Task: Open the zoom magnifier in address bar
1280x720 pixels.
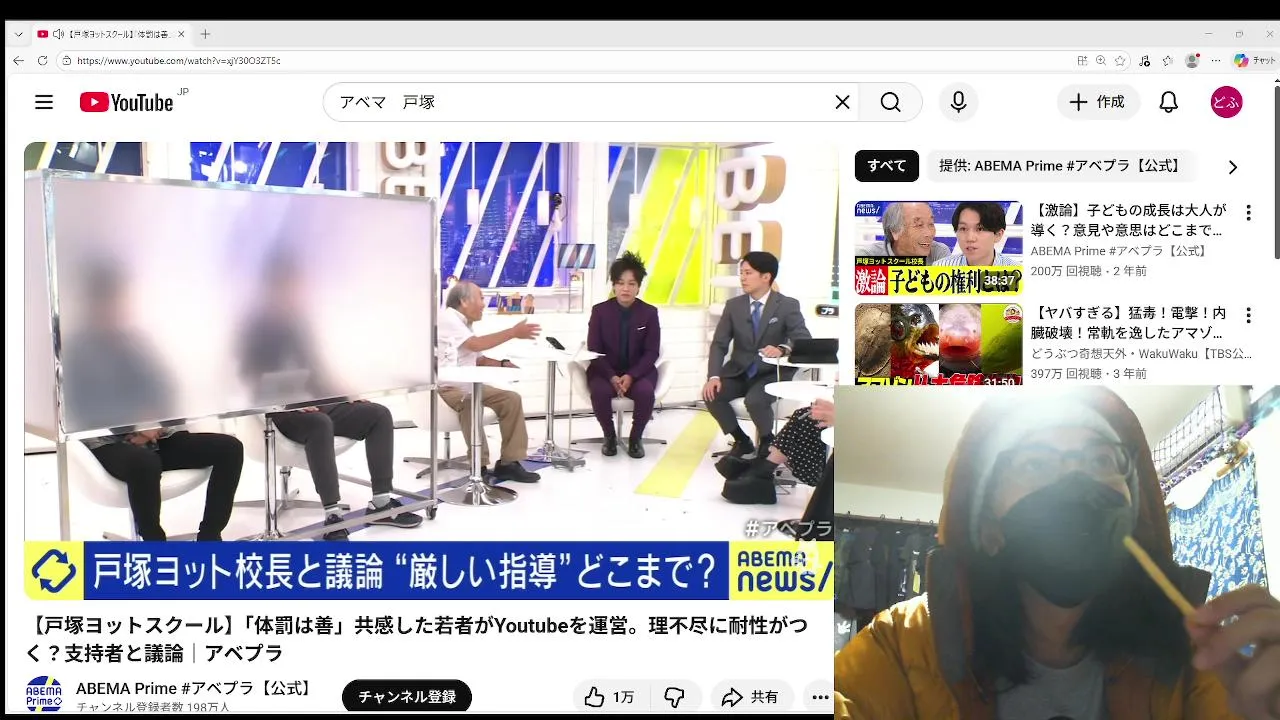Action: 1101,61
